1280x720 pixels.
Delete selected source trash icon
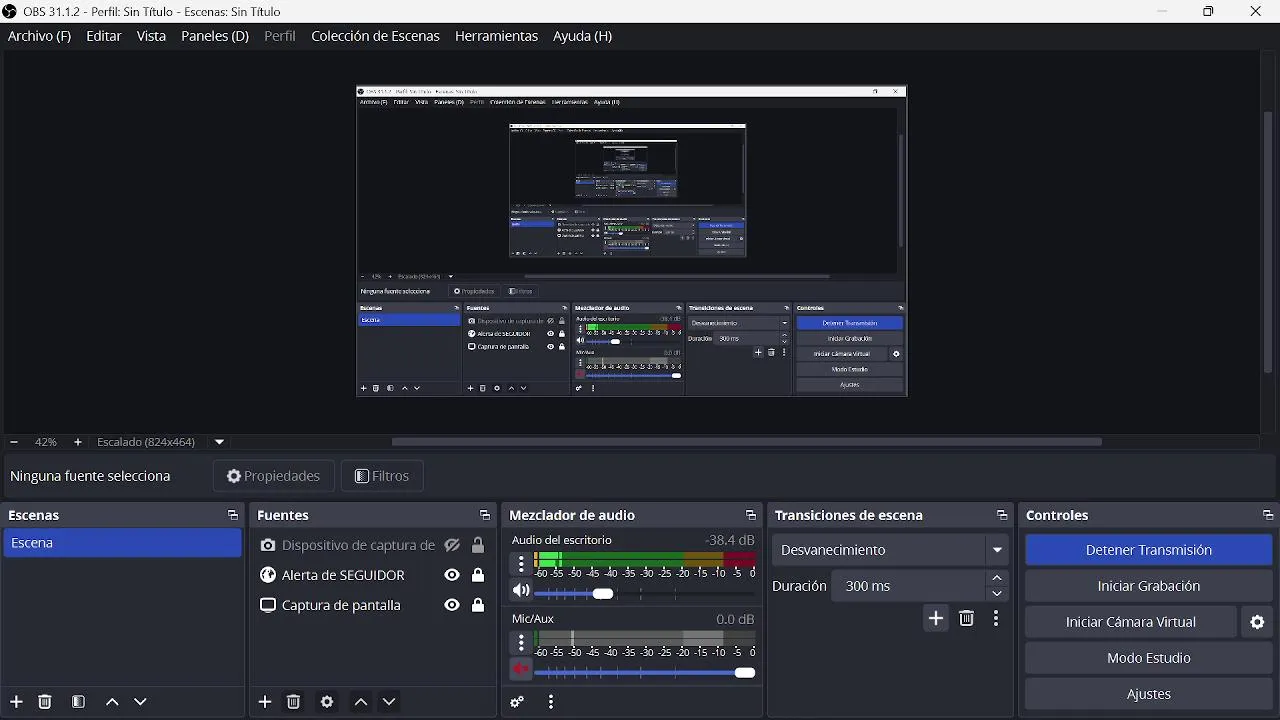pos(293,702)
